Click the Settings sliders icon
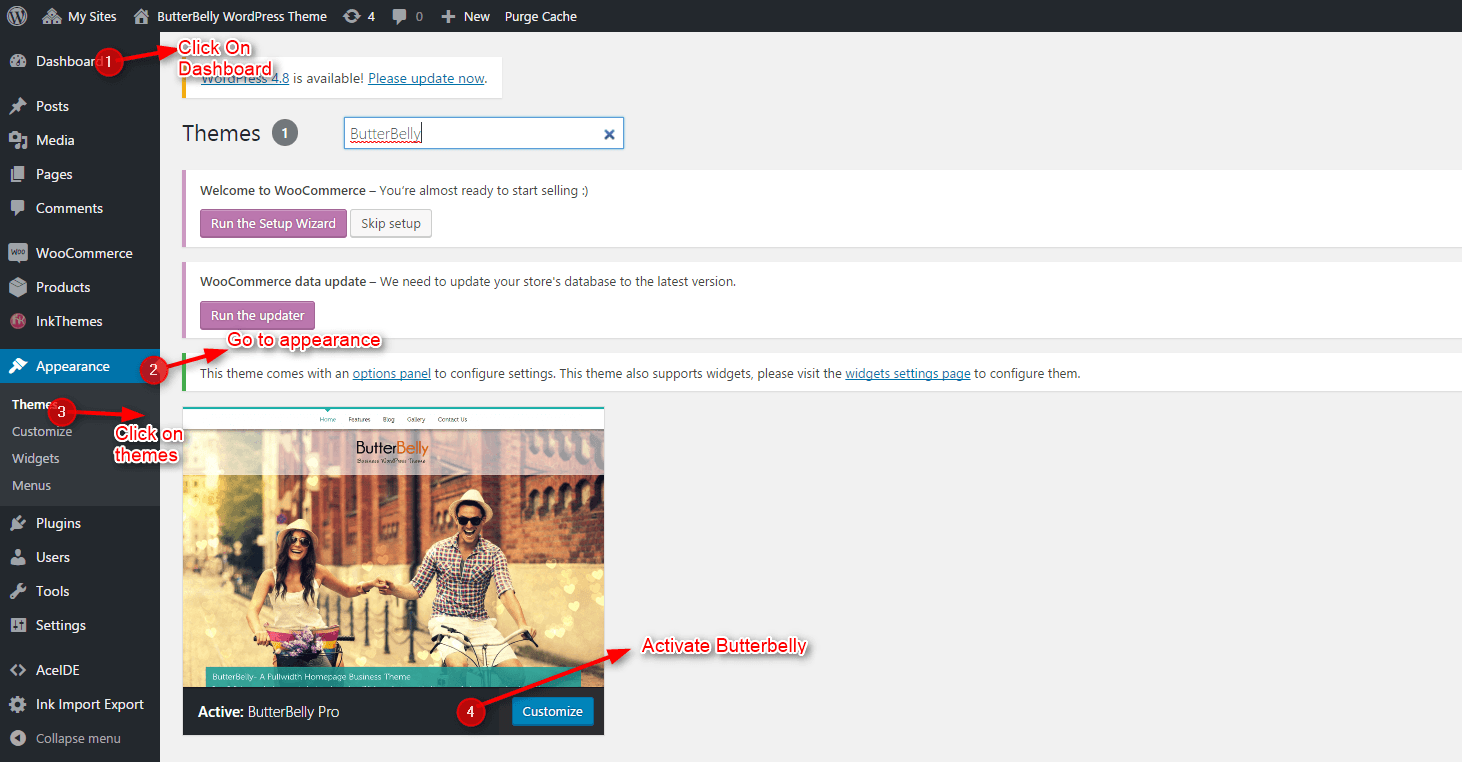Screen dimensions: 1462x762 click(18, 625)
